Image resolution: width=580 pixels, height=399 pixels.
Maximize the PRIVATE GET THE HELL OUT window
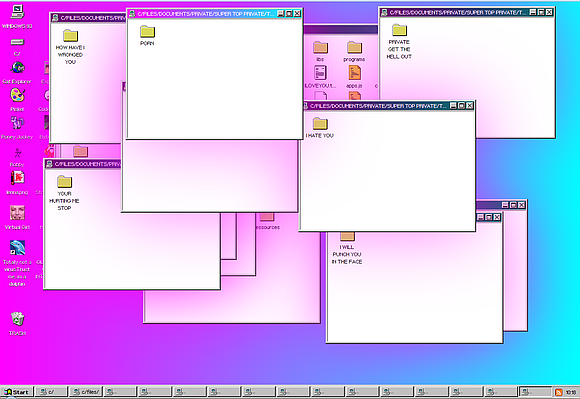coord(541,12)
